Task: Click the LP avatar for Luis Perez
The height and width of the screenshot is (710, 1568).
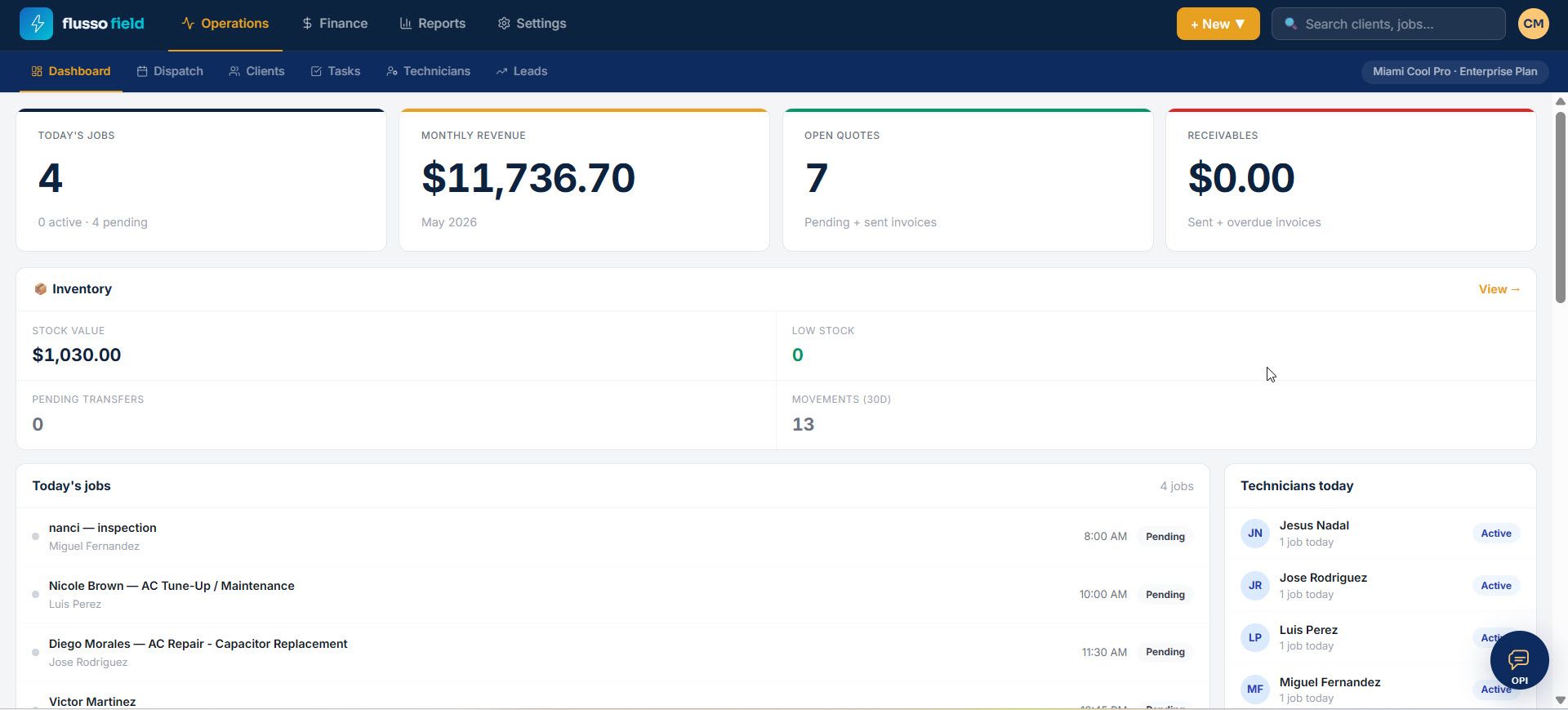Action: (1255, 638)
